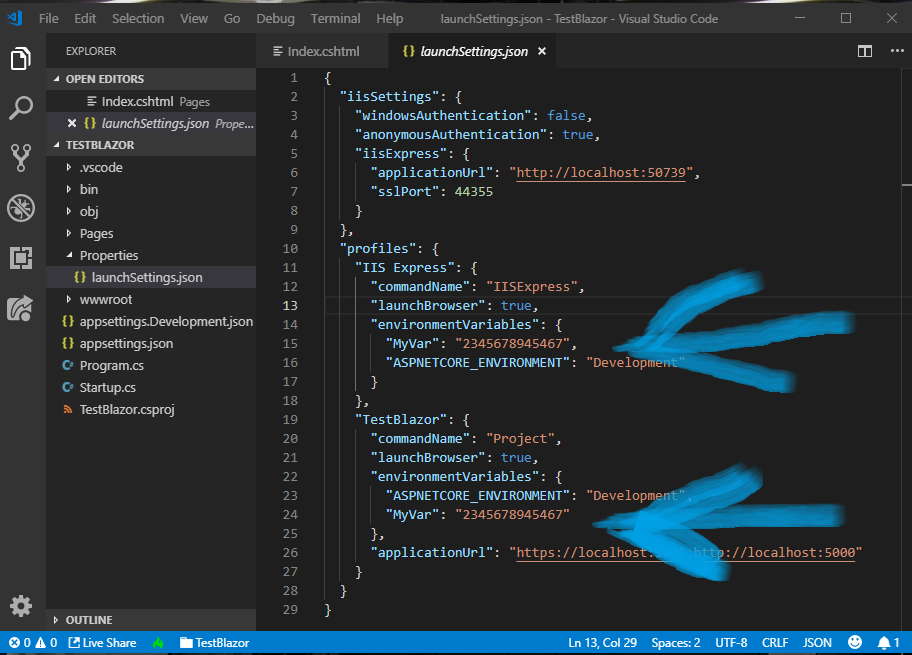Click the http://localhost:50739 URL link

[601, 173]
